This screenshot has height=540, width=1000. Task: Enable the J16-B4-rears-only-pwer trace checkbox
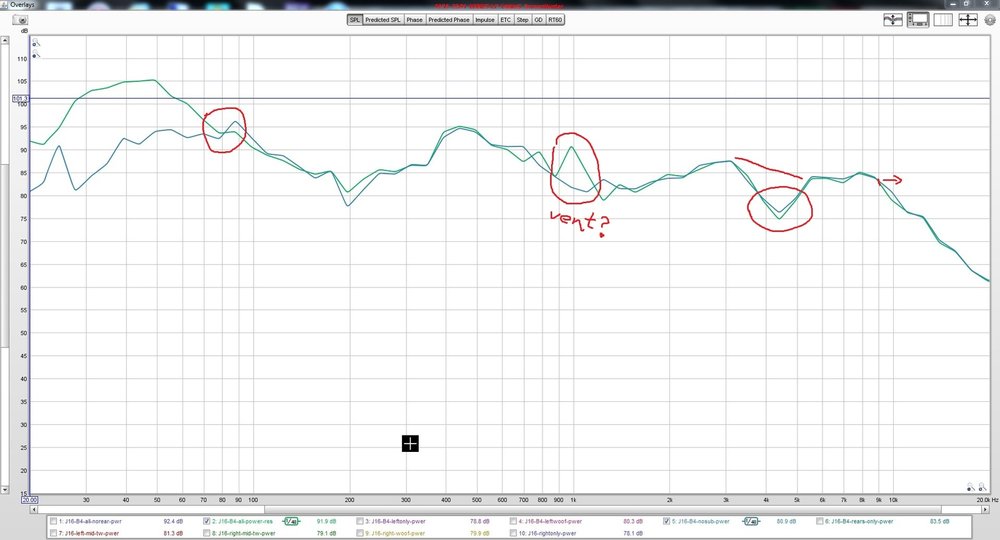(820, 522)
